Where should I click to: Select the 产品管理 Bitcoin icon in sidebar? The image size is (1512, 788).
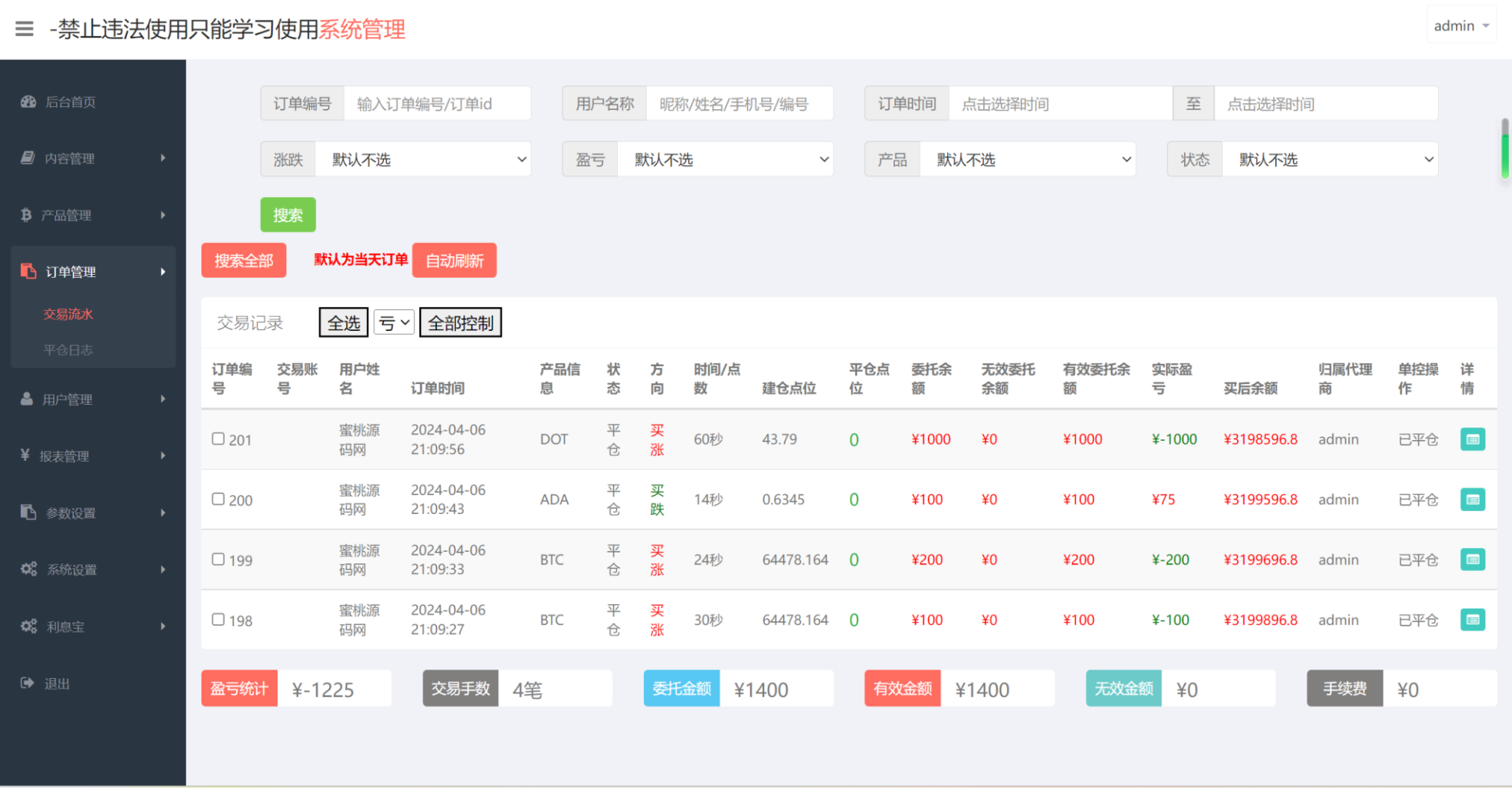[x=26, y=215]
